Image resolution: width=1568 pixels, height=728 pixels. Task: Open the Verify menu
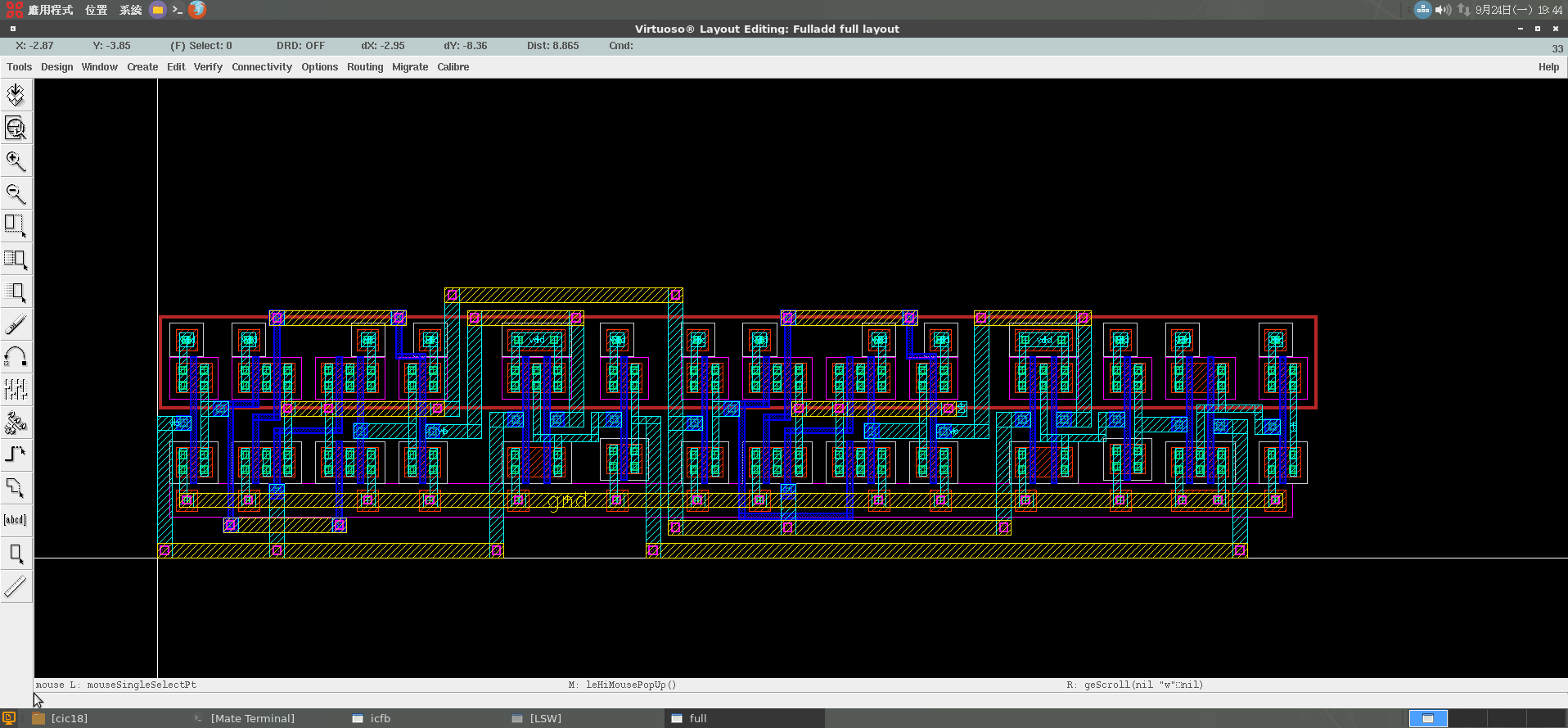point(208,67)
